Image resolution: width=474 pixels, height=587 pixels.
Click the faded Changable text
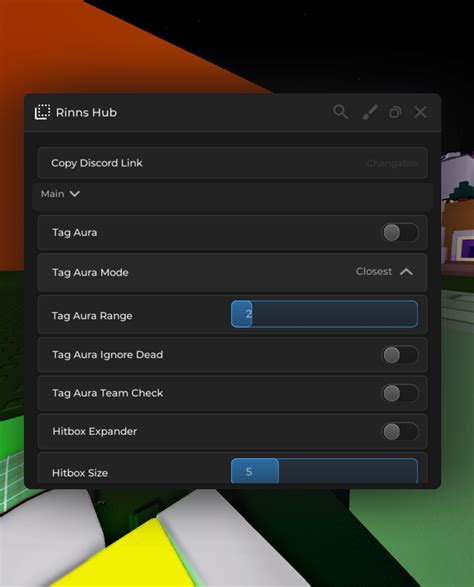pyautogui.click(x=392, y=164)
